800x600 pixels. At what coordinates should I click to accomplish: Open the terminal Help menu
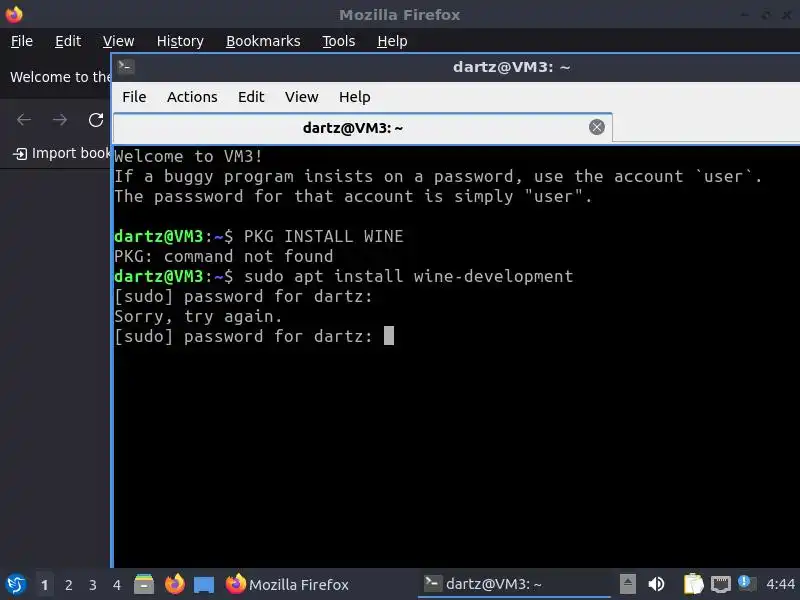(x=355, y=97)
